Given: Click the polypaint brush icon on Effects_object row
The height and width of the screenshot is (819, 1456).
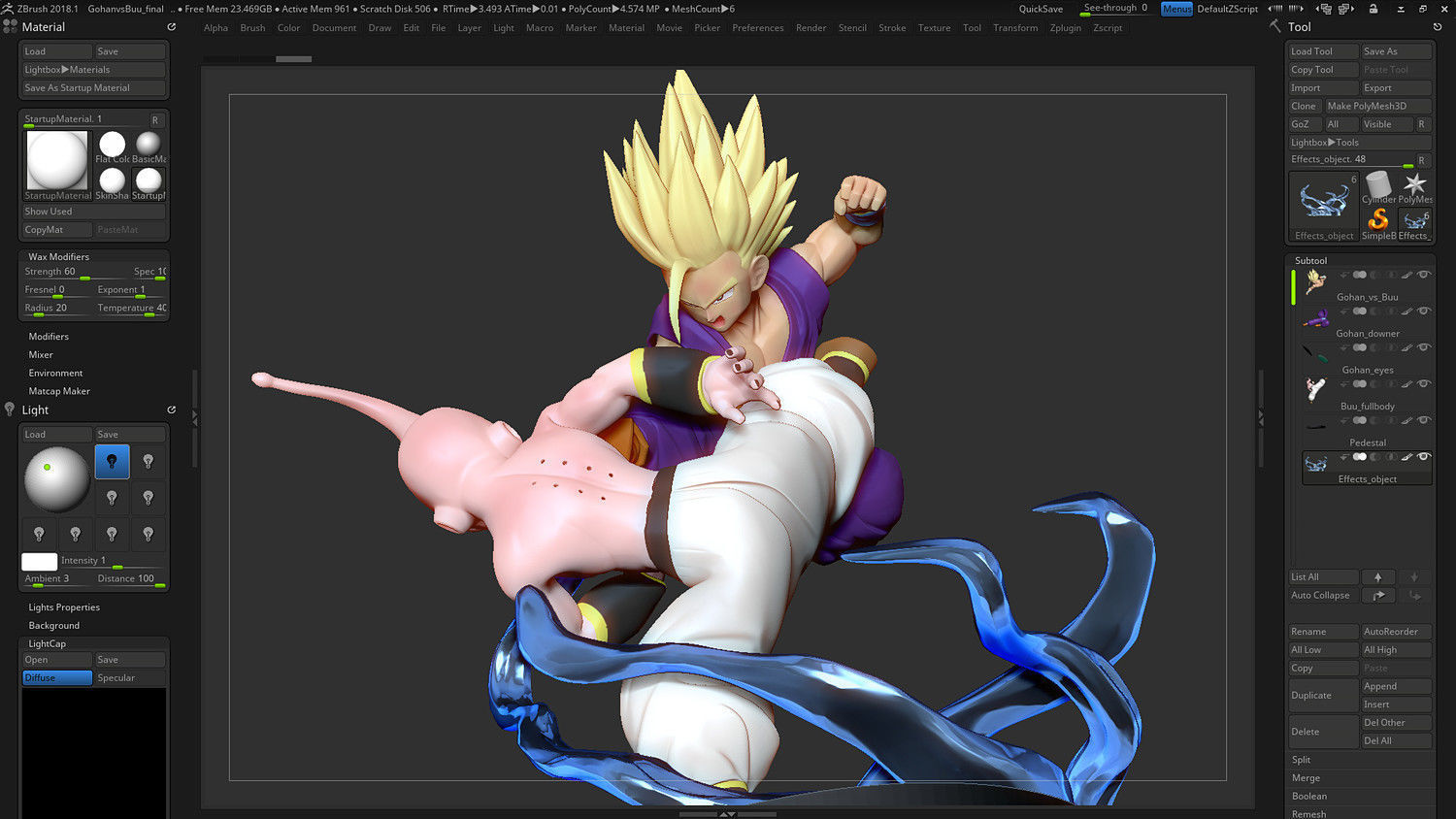Looking at the screenshot, I should click(x=1406, y=457).
